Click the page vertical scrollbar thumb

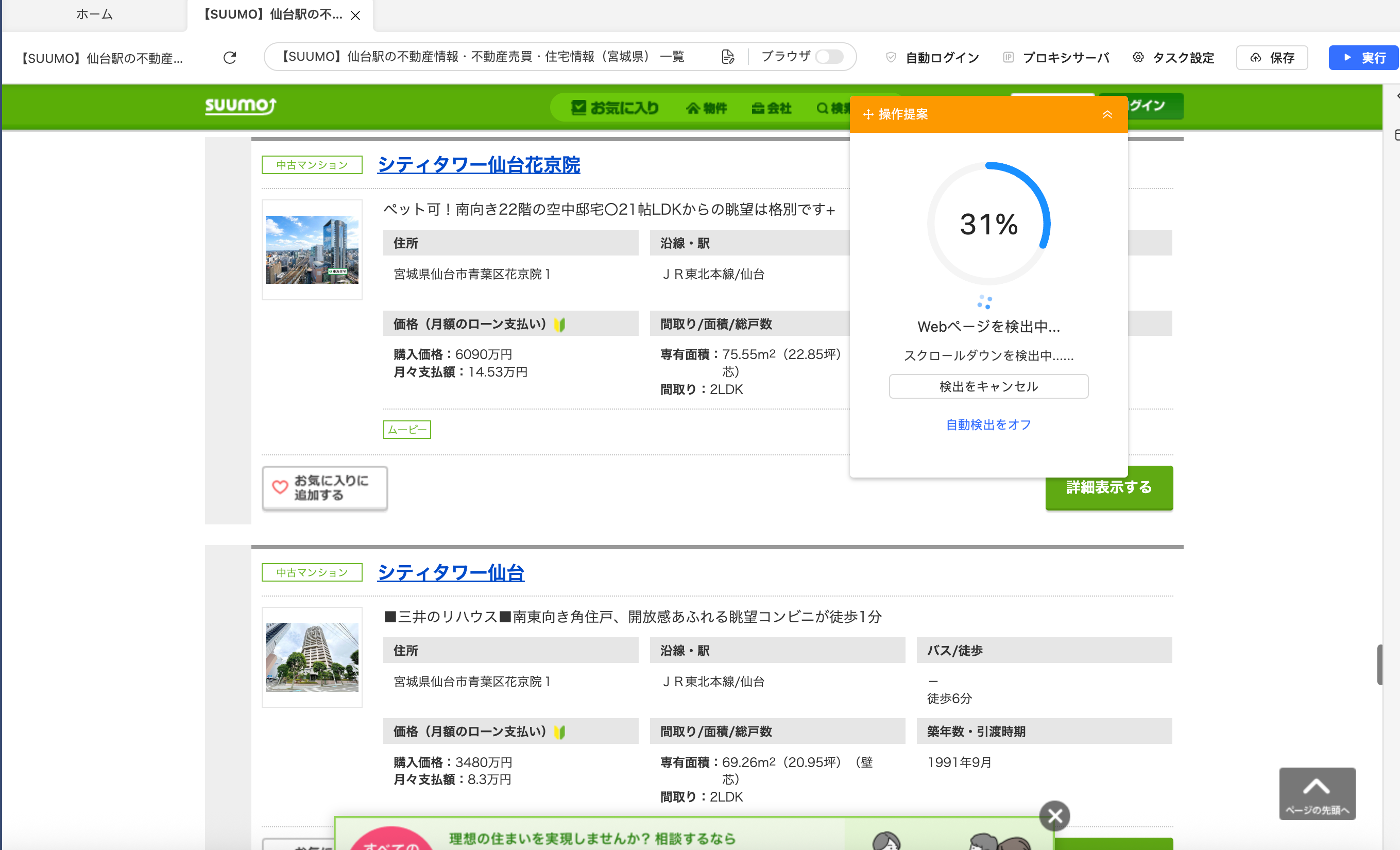click(x=1379, y=665)
